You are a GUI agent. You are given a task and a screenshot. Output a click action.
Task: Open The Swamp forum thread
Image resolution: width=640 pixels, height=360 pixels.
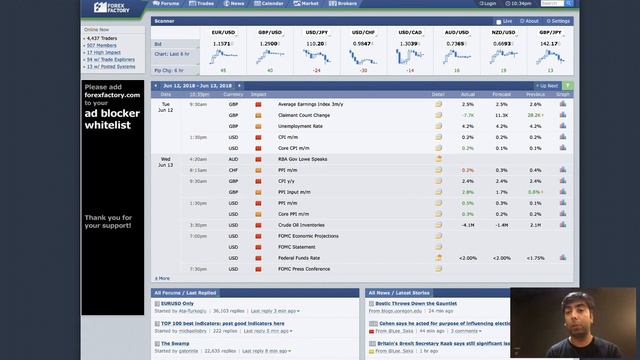(175, 343)
